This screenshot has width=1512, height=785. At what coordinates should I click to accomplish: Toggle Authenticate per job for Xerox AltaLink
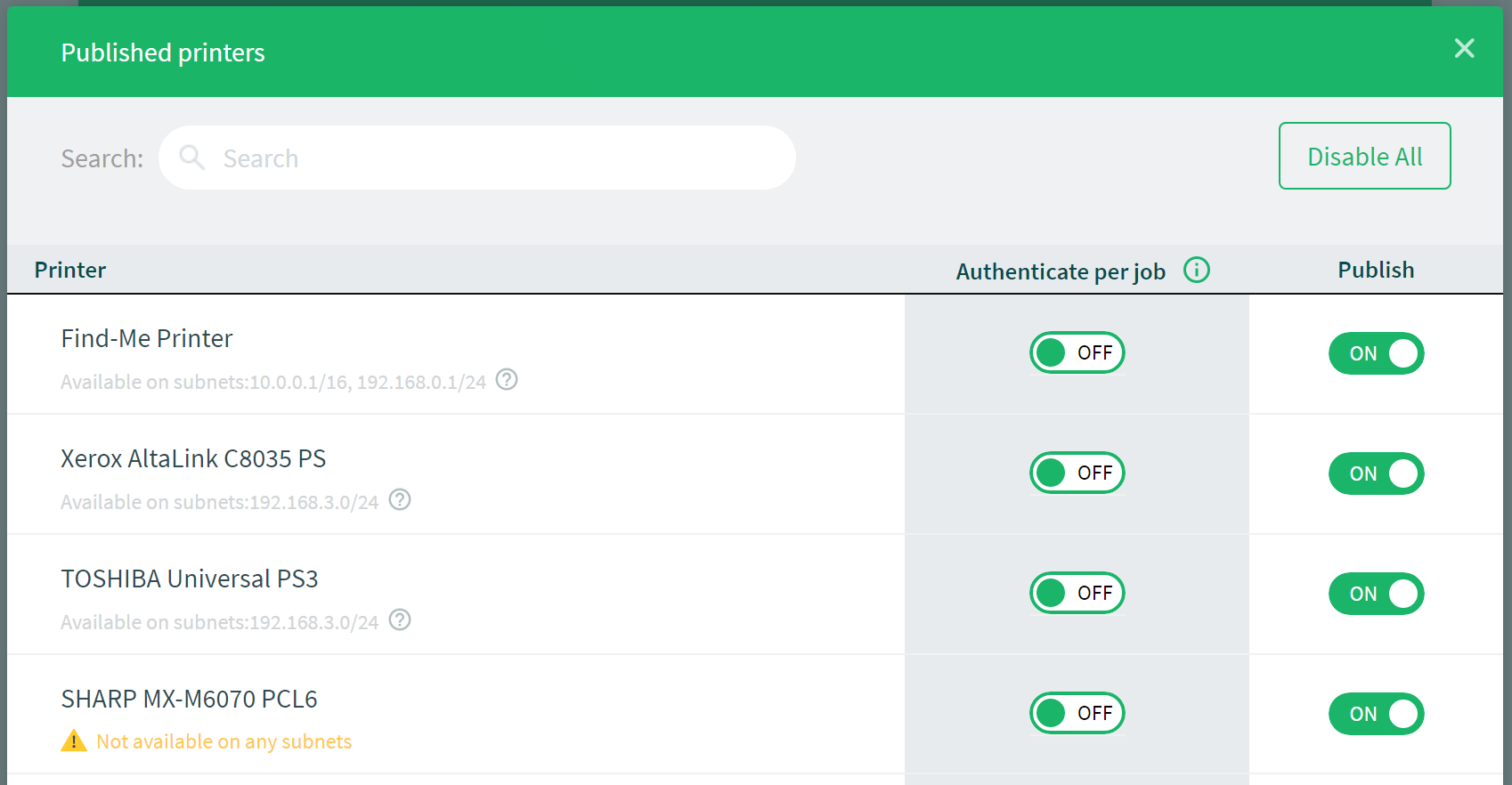pos(1077,473)
